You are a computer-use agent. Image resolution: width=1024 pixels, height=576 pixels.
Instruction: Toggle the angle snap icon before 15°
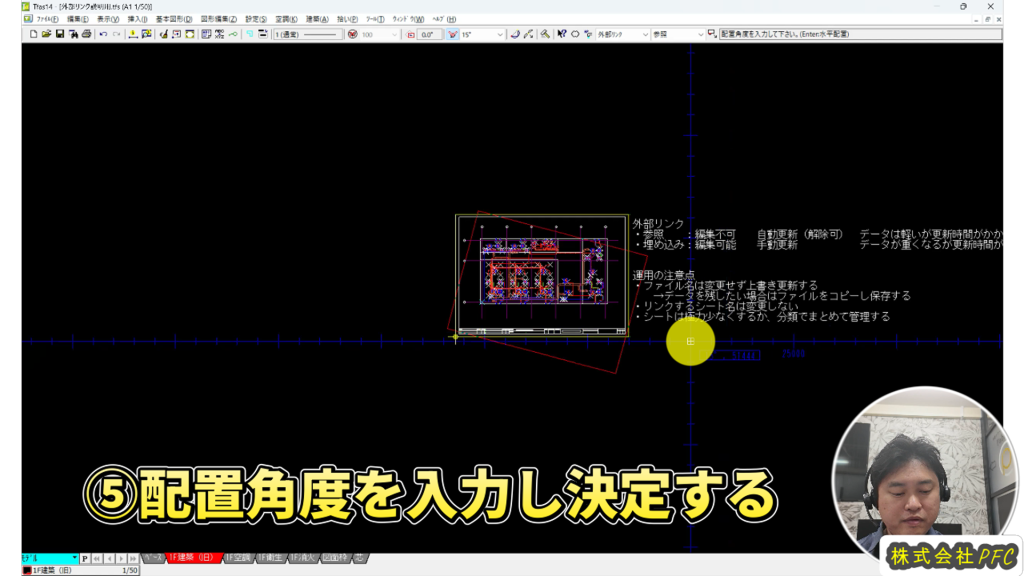click(x=452, y=34)
